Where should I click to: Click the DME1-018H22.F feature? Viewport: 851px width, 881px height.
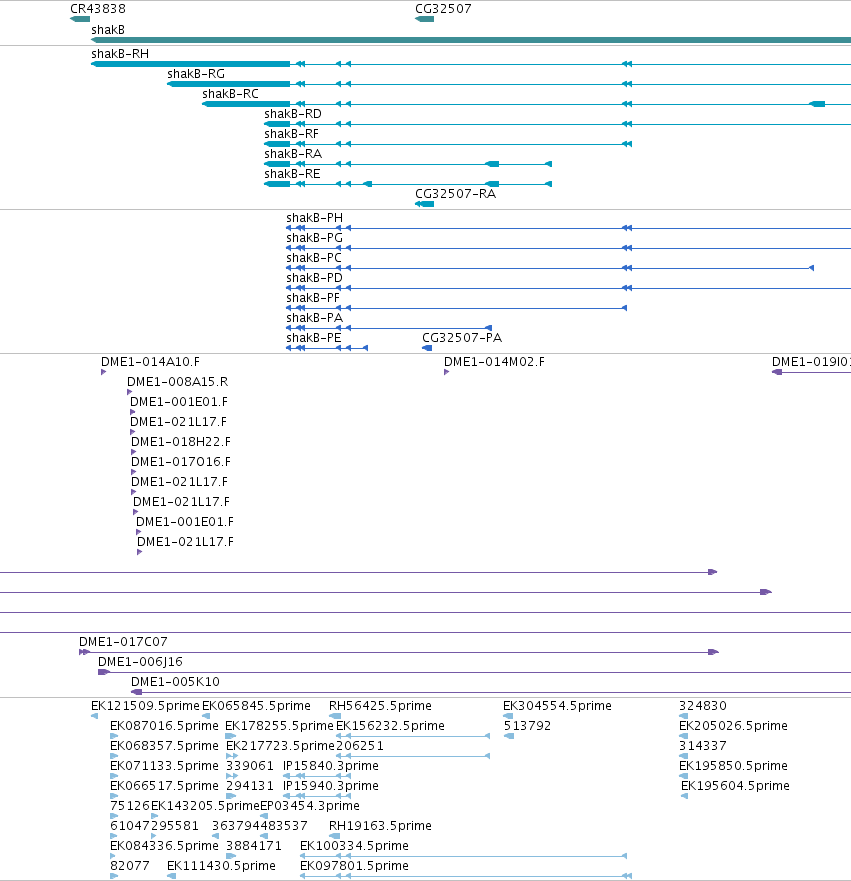tap(133, 452)
